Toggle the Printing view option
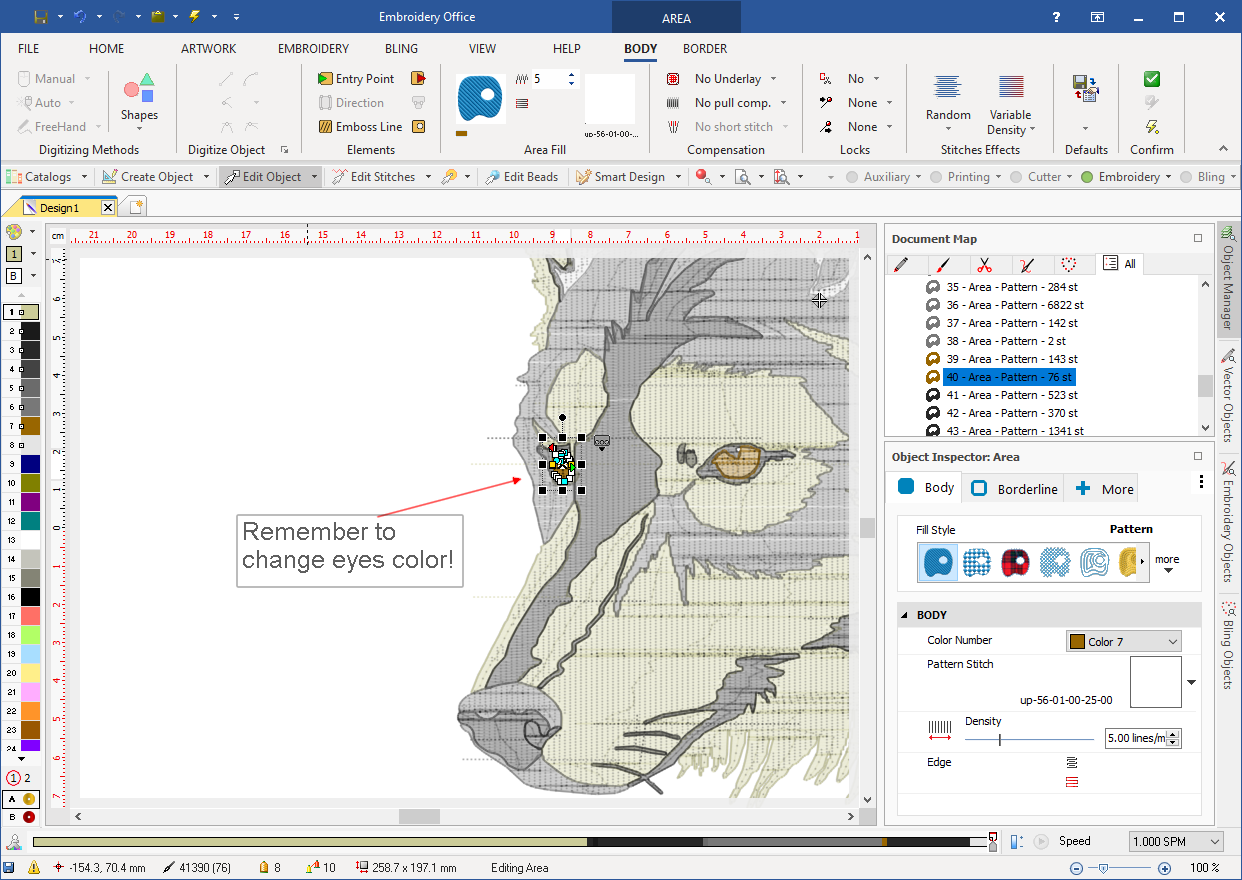 coord(936,177)
